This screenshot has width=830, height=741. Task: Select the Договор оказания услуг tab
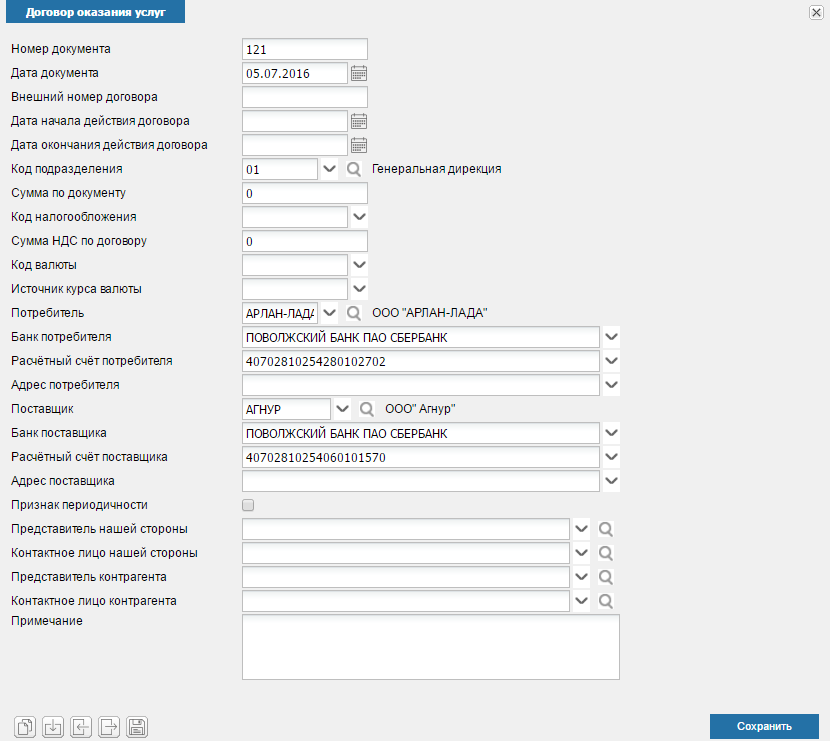point(95,12)
